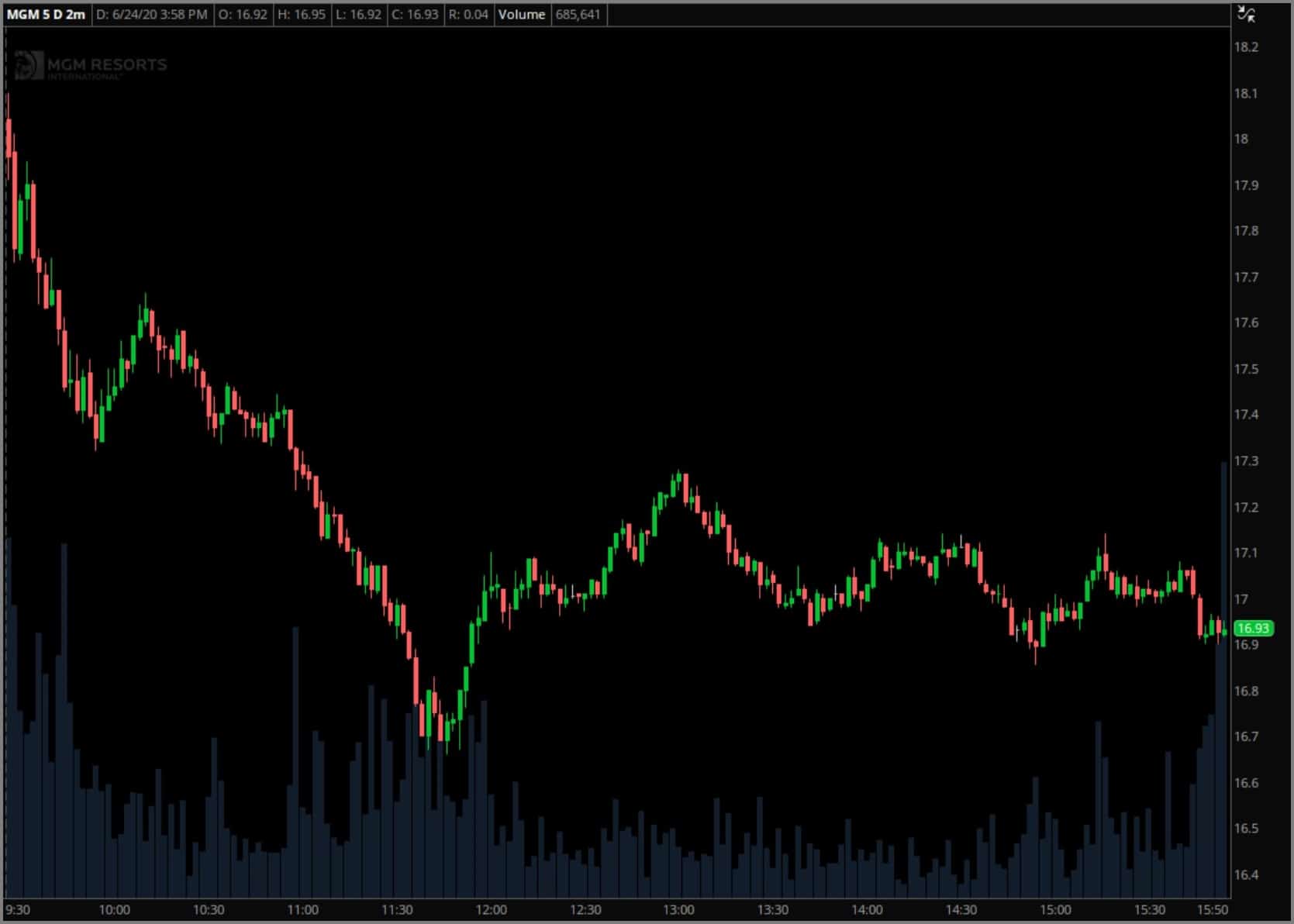This screenshot has height=924, width=1294.
Task: Click the high price H: 16.95
Action: (x=302, y=14)
